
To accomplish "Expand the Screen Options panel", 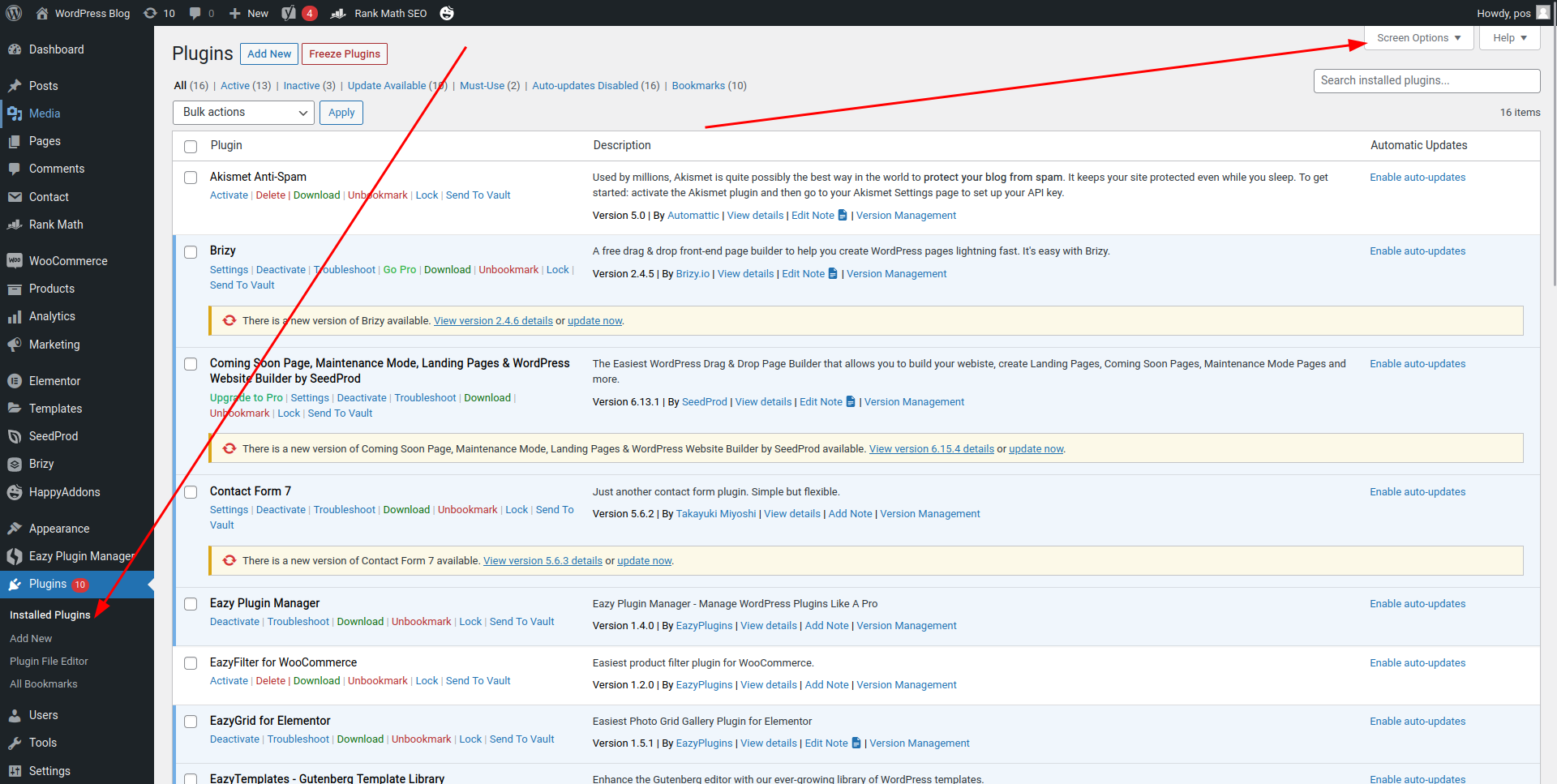I will [x=1418, y=38].
